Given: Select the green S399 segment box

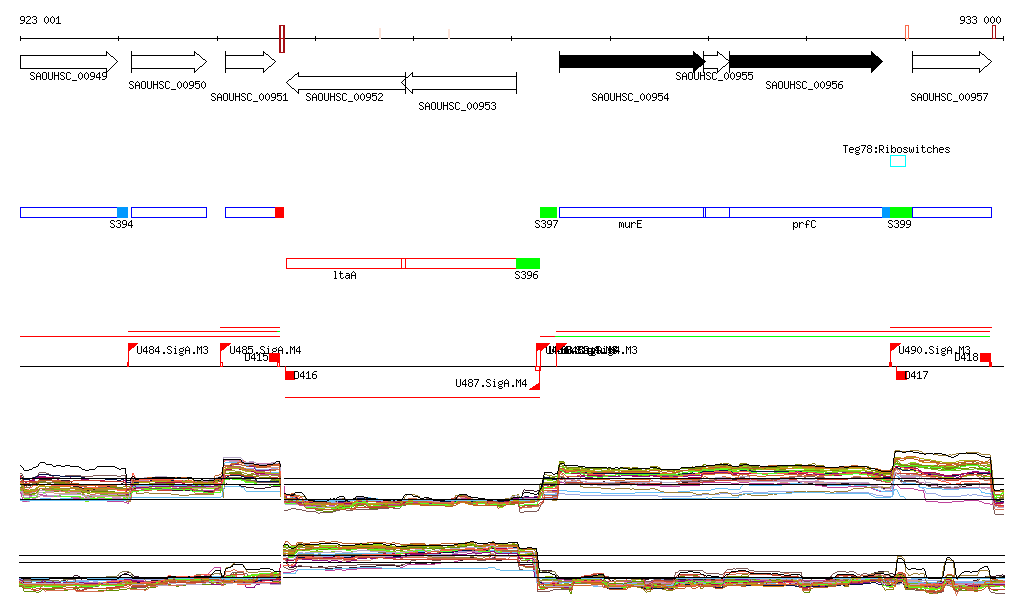Looking at the screenshot, I should click(901, 212).
